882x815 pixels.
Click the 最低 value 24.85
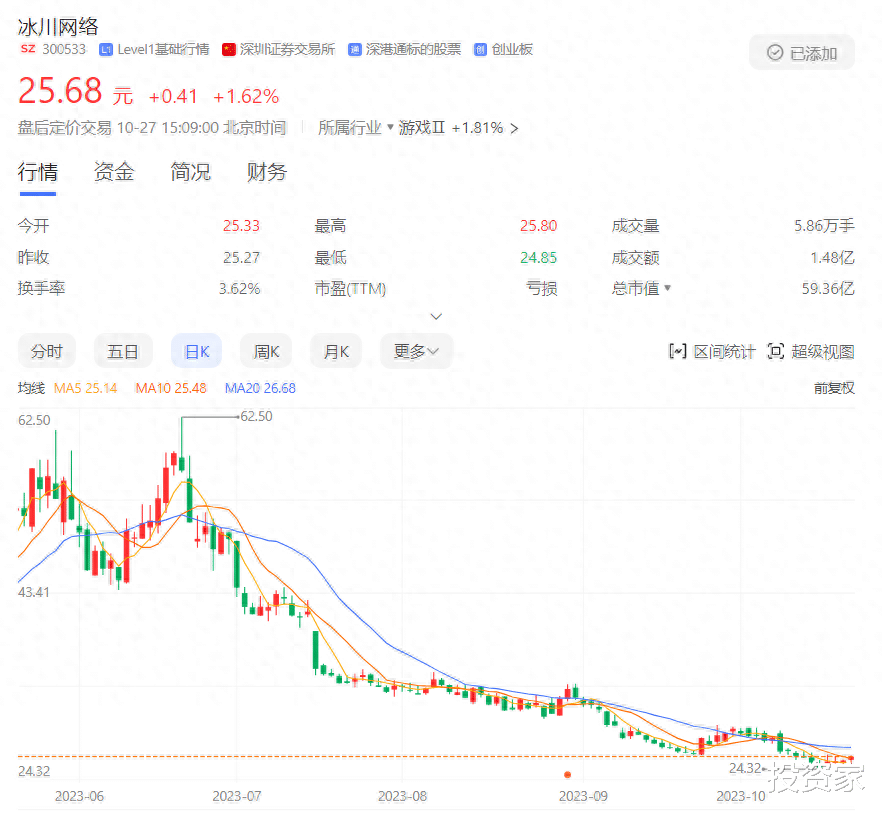[x=538, y=258]
